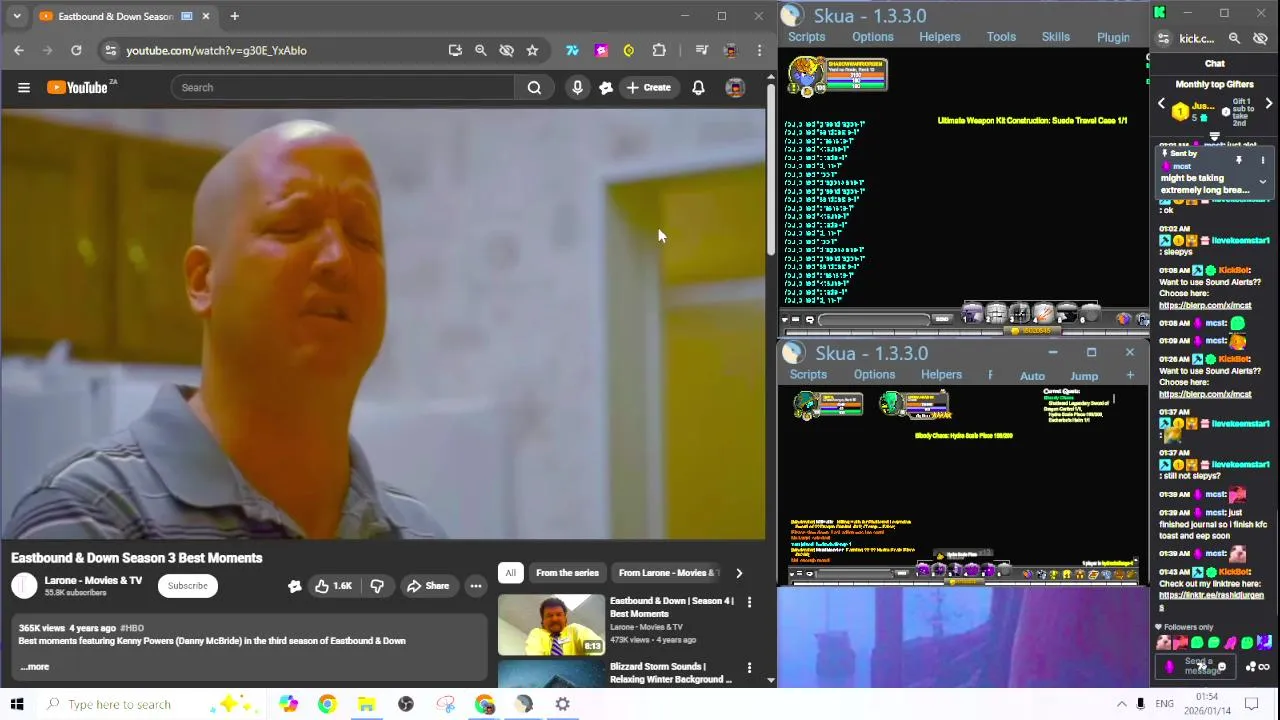Open Chrome zoom magnifier icon in address bar

point(480,50)
